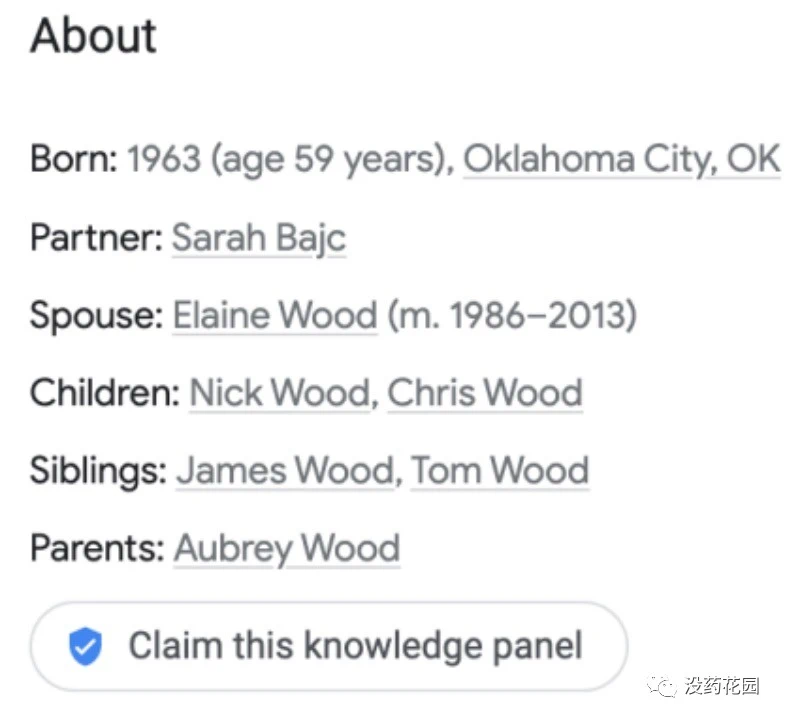Screen dimensions: 785x720
Task: Click the Spouse label
Action: [97, 315]
